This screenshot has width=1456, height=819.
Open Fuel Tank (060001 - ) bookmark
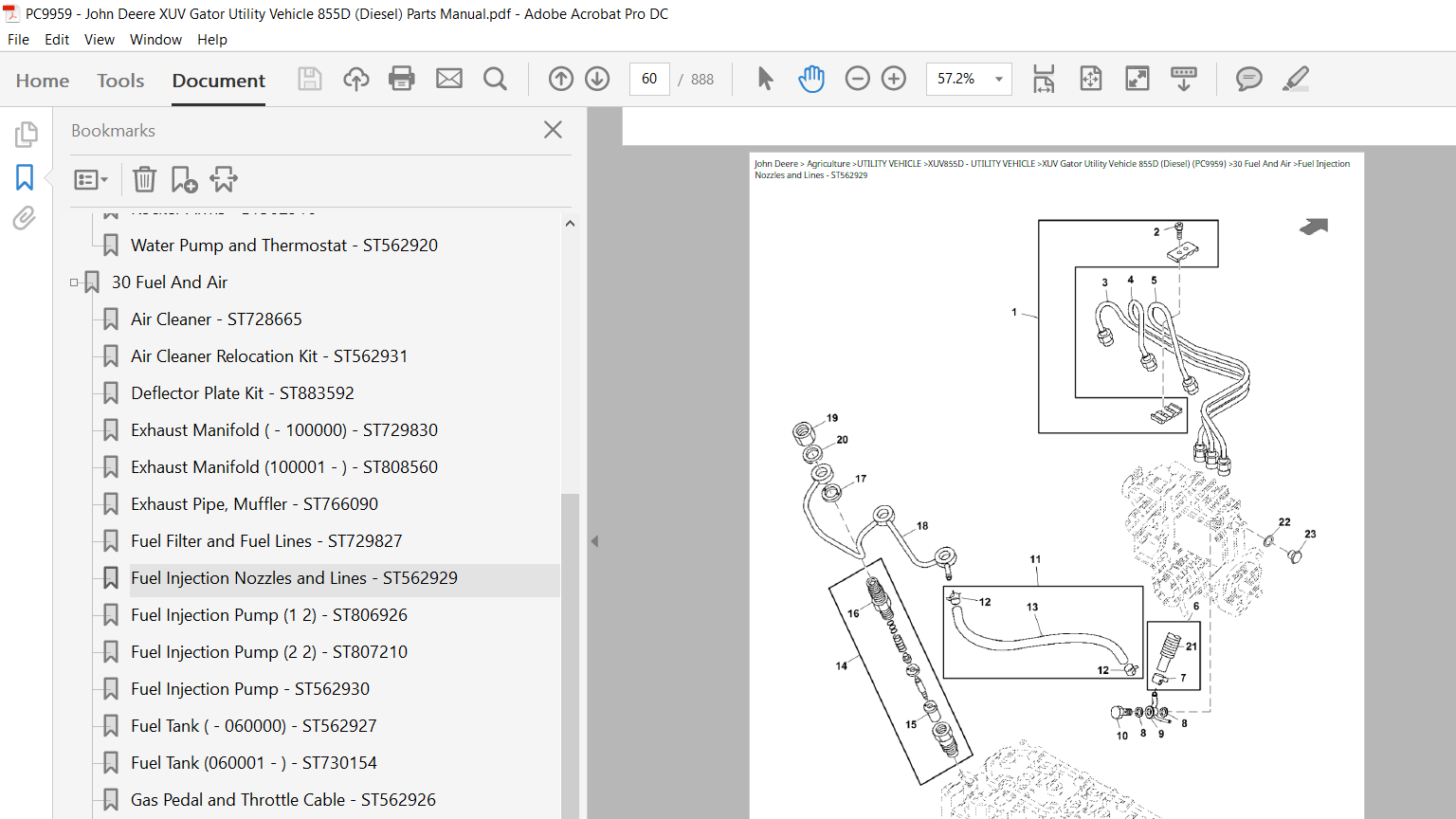click(254, 763)
